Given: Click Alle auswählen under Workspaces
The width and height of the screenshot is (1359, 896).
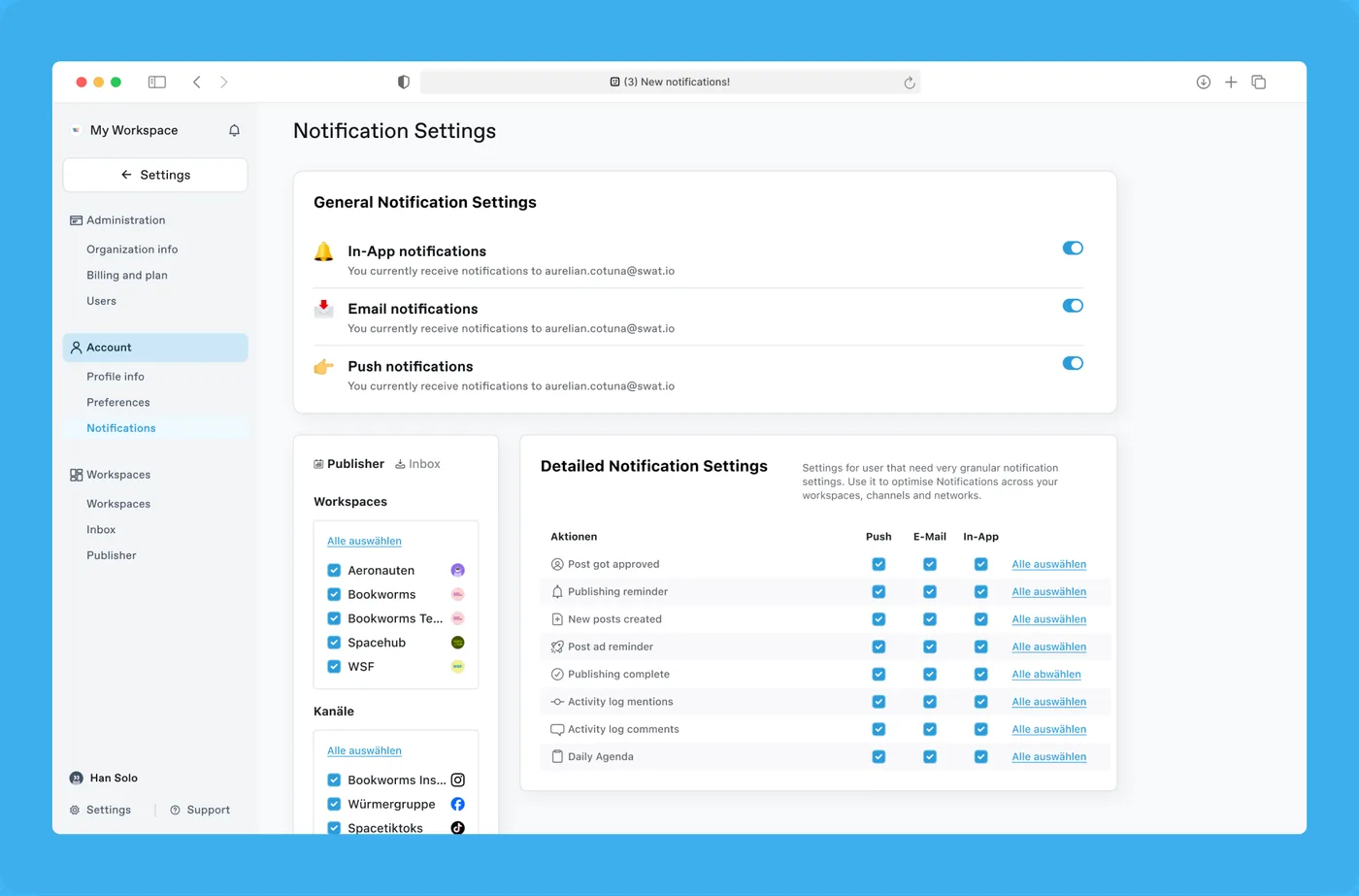Looking at the screenshot, I should coord(364,542).
